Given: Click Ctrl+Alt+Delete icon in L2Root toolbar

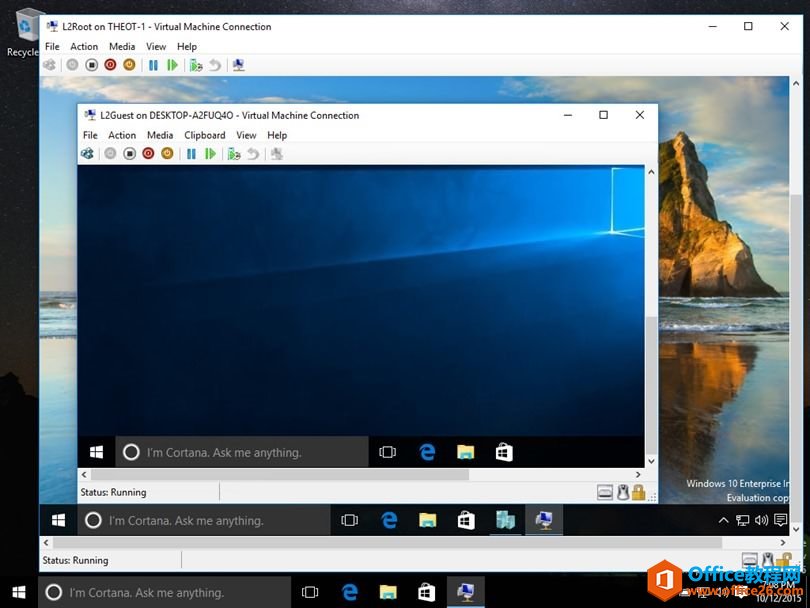Looking at the screenshot, I should (50, 65).
